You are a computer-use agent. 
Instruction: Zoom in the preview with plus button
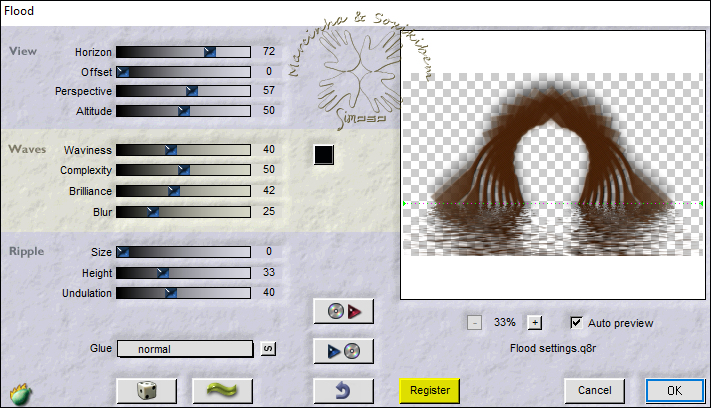pyautogui.click(x=535, y=322)
